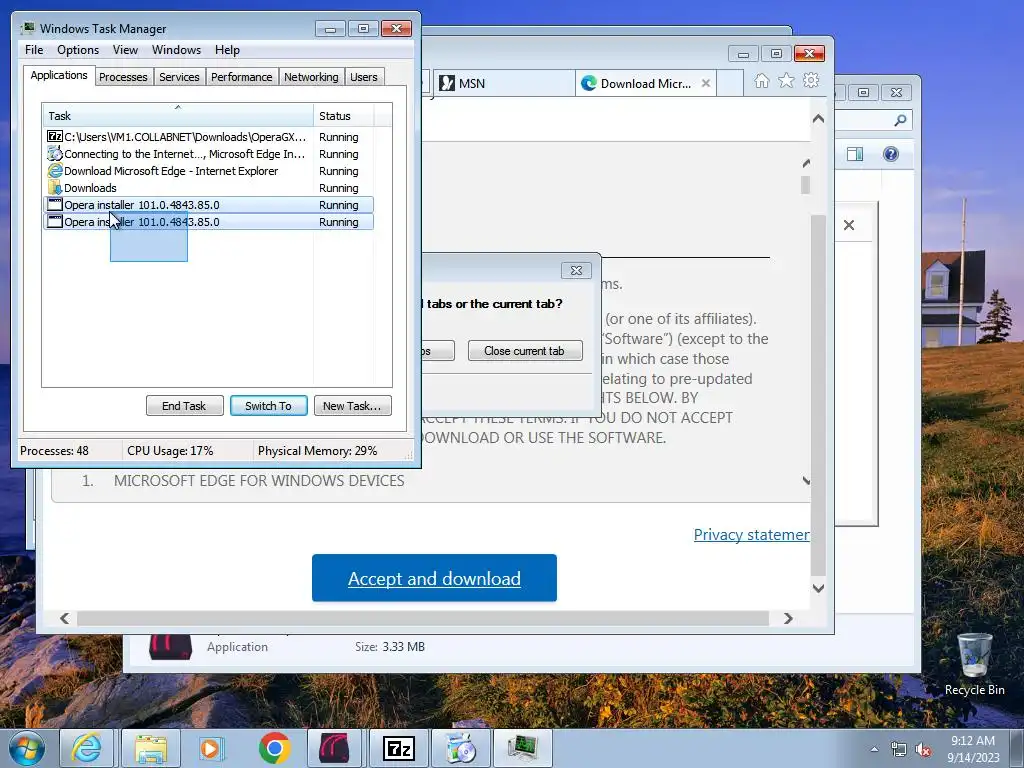Image resolution: width=1024 pixels, height=768 pixels.
Task: Click the network icon in the system tray
Action: [x=899, y=750]
